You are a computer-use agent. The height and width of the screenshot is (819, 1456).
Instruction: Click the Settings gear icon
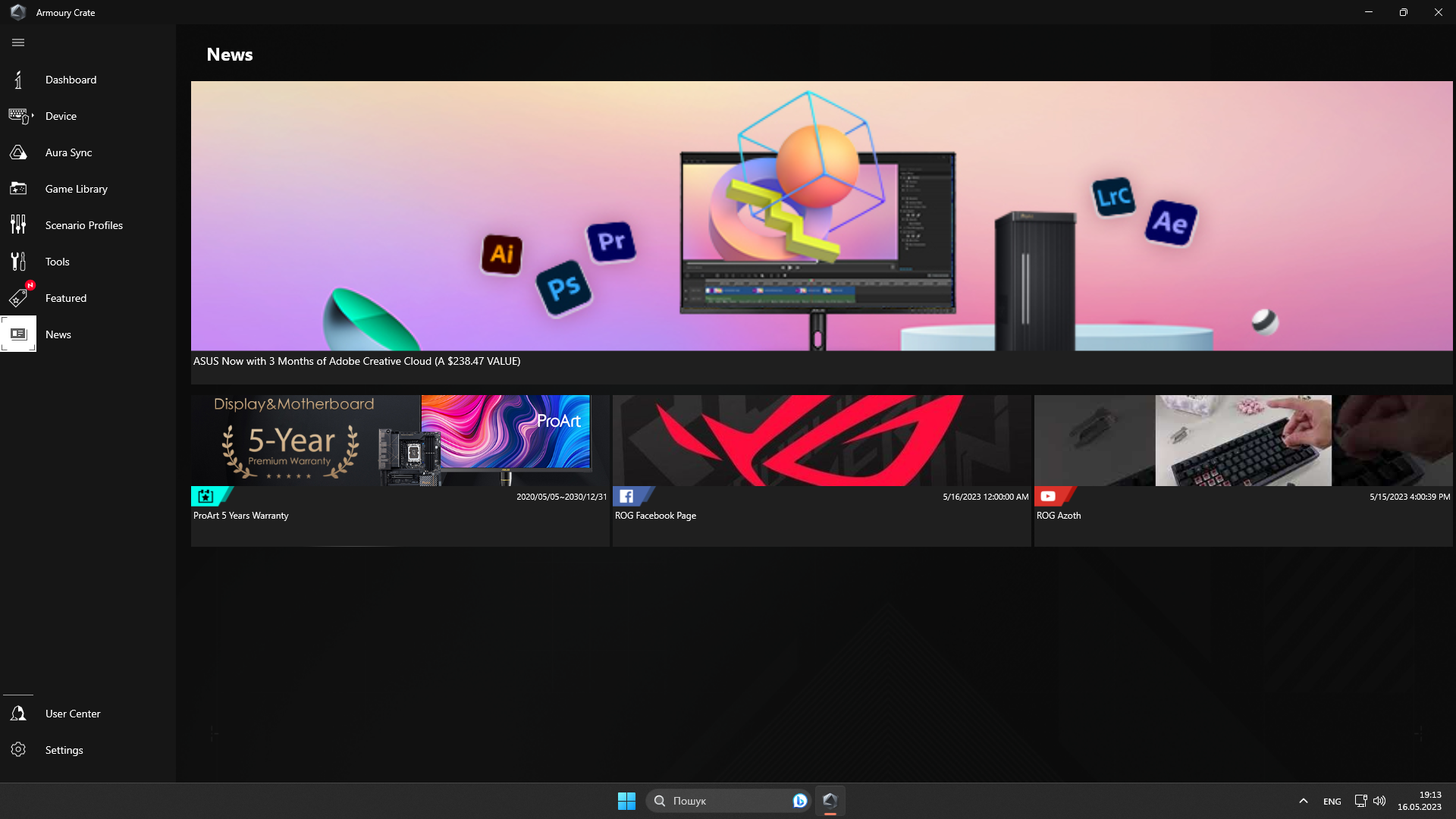(18, 750)
